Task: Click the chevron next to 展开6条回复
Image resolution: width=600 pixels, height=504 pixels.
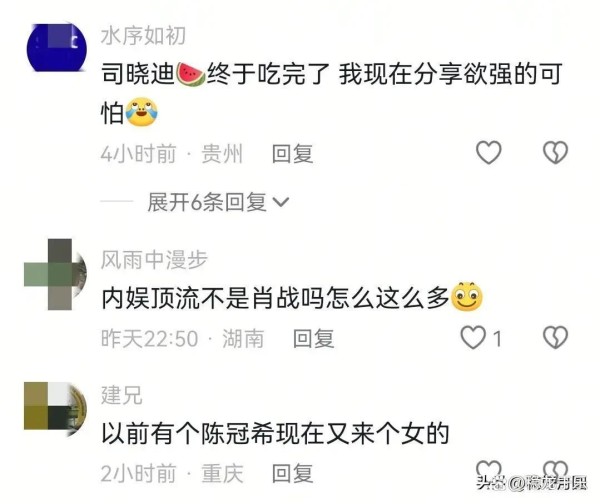Action: [x=281, y=202]
